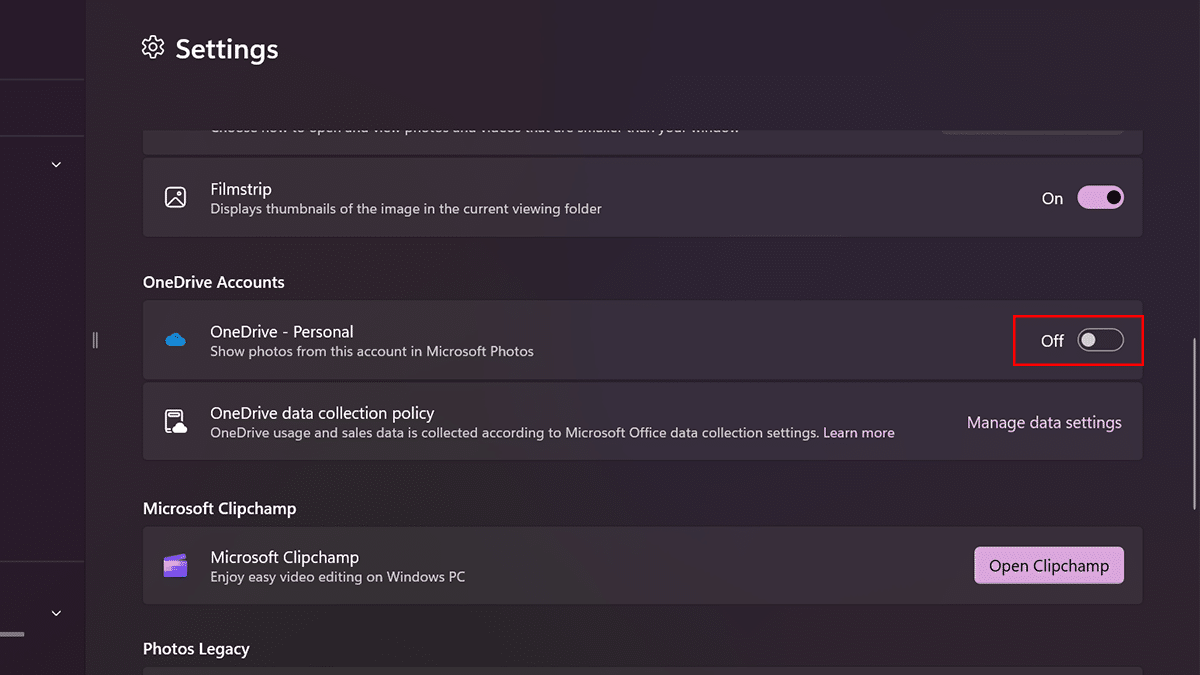Click the purple Microsoft Clipchamp icon
This screenshot has height=675, width=1200.
[176, 566]
